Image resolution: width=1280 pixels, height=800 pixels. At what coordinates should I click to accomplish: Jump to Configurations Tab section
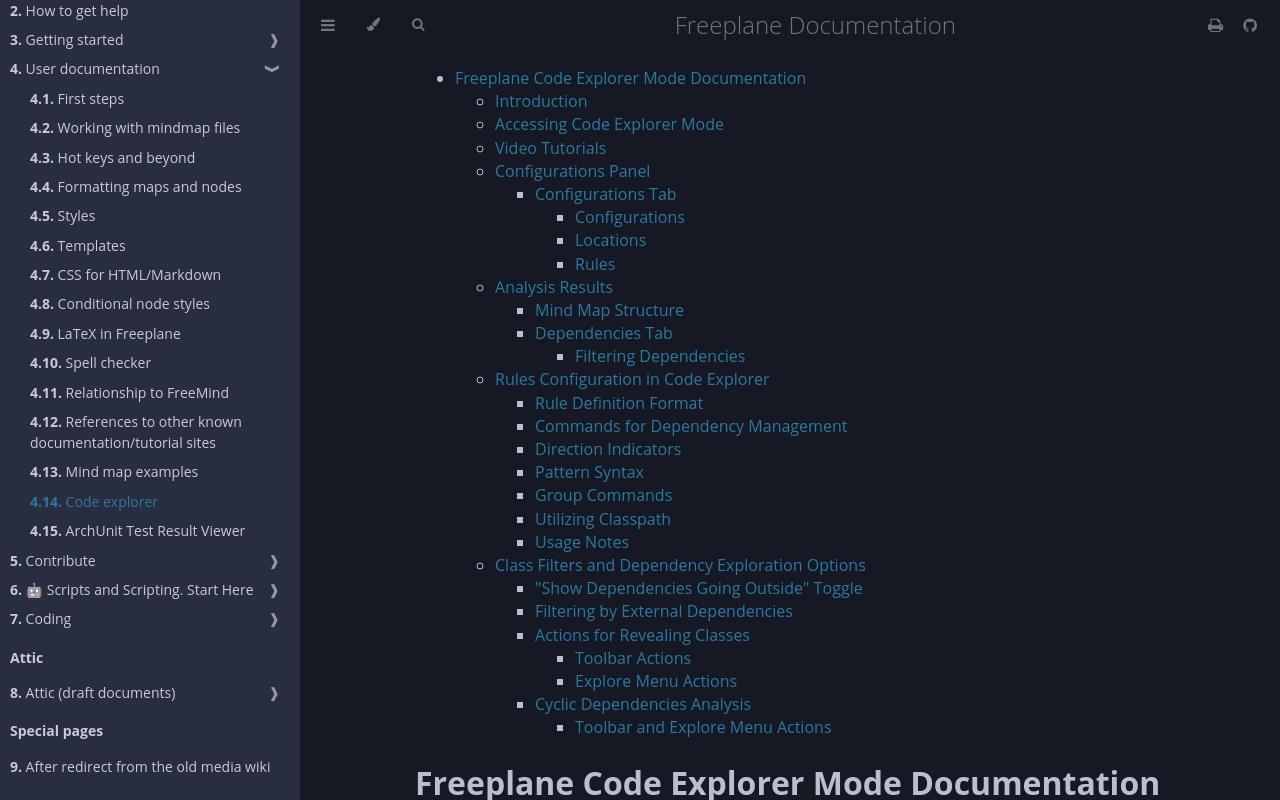[x=605, y=194]
